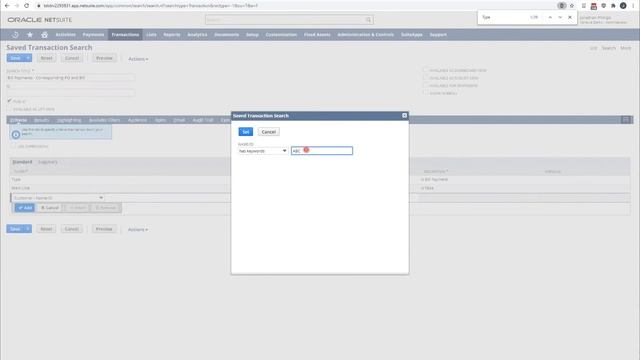Click the Search Title input field
Screen dimensions: 640x360
pos(71,78)
